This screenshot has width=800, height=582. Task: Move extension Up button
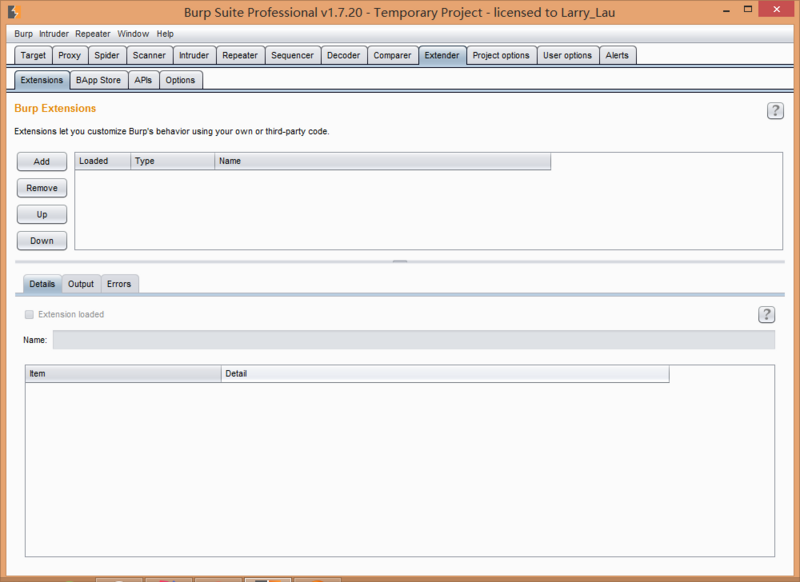42,215
